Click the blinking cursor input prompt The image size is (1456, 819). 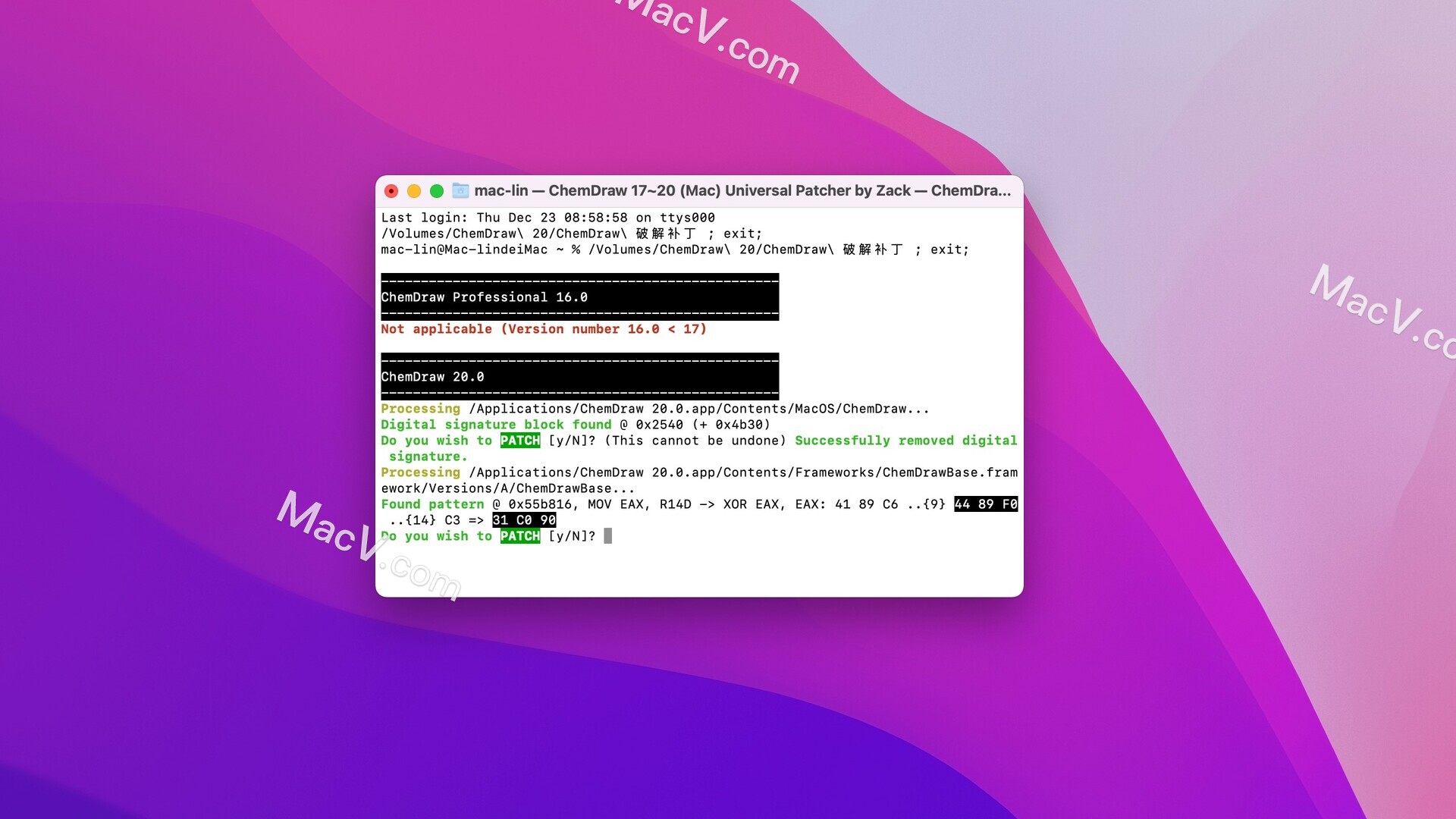click(x=608, y=536)
